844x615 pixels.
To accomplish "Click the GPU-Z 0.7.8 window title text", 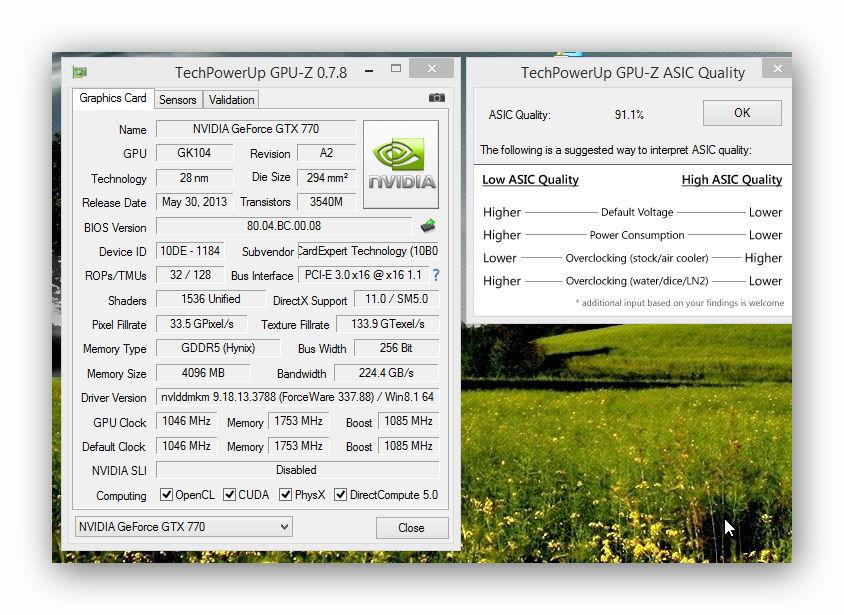I will 261,73.
